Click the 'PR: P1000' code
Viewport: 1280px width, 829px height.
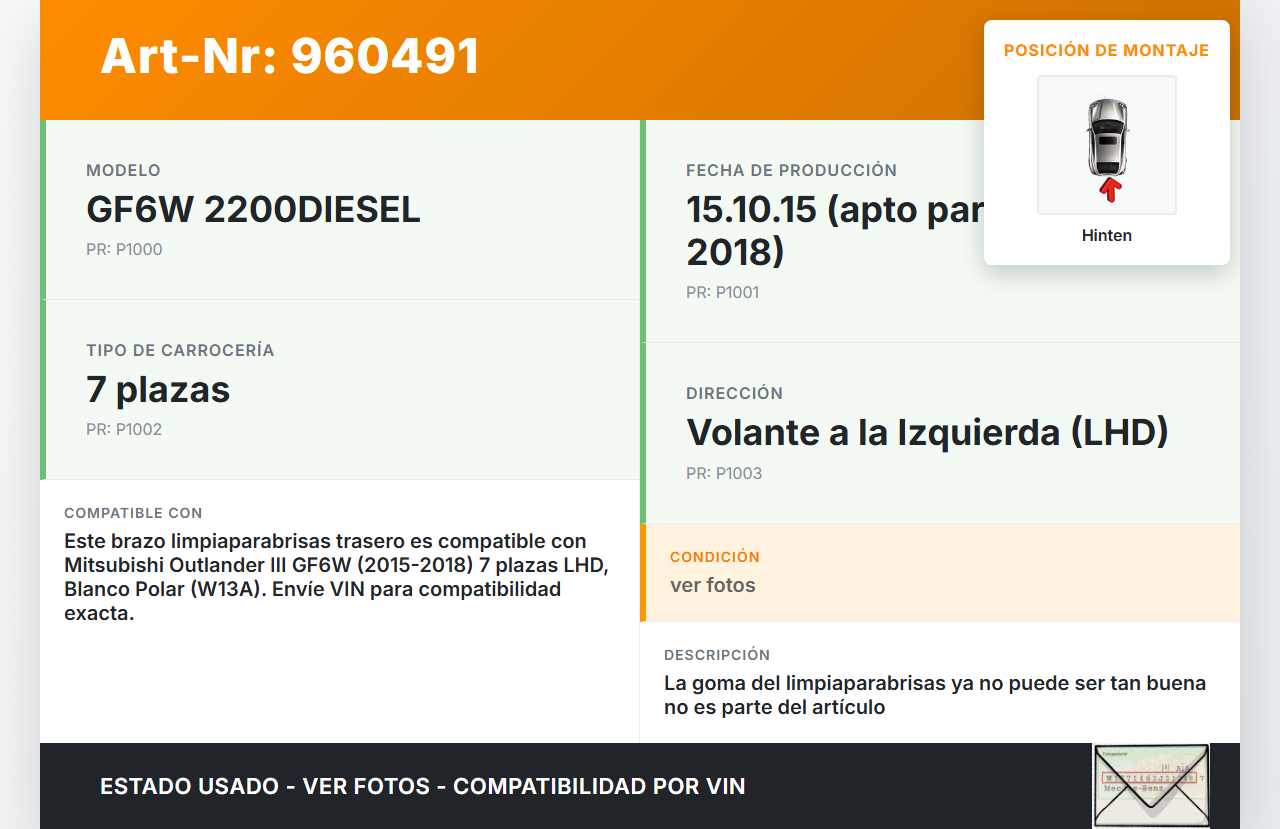[x=124, y=250]
